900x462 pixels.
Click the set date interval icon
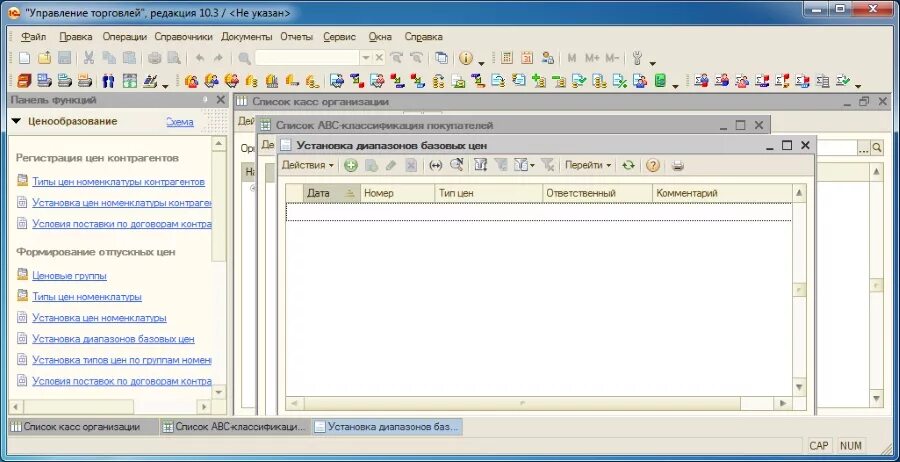[x=436, y=165]
